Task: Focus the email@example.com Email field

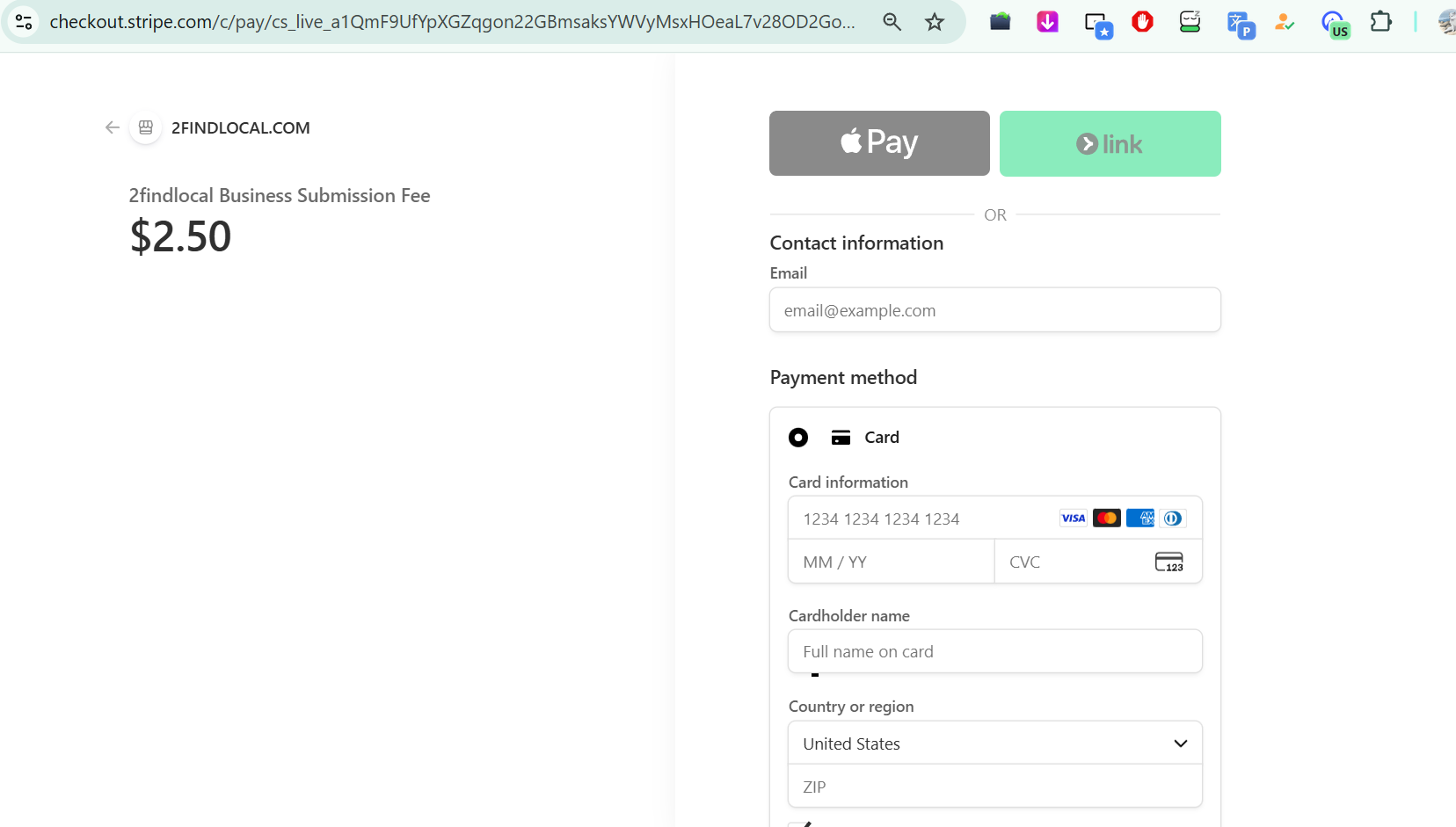Action: [x=995, y=310]
